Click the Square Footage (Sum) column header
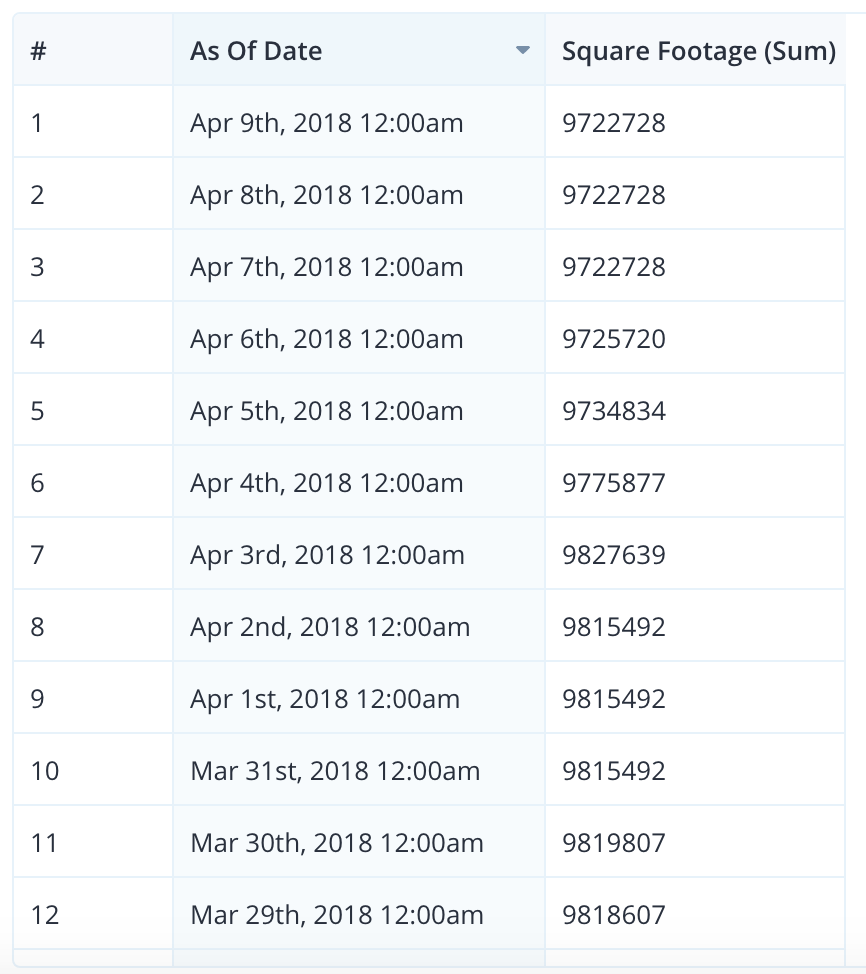The image size is (866, 974). [x=700, y=50]
